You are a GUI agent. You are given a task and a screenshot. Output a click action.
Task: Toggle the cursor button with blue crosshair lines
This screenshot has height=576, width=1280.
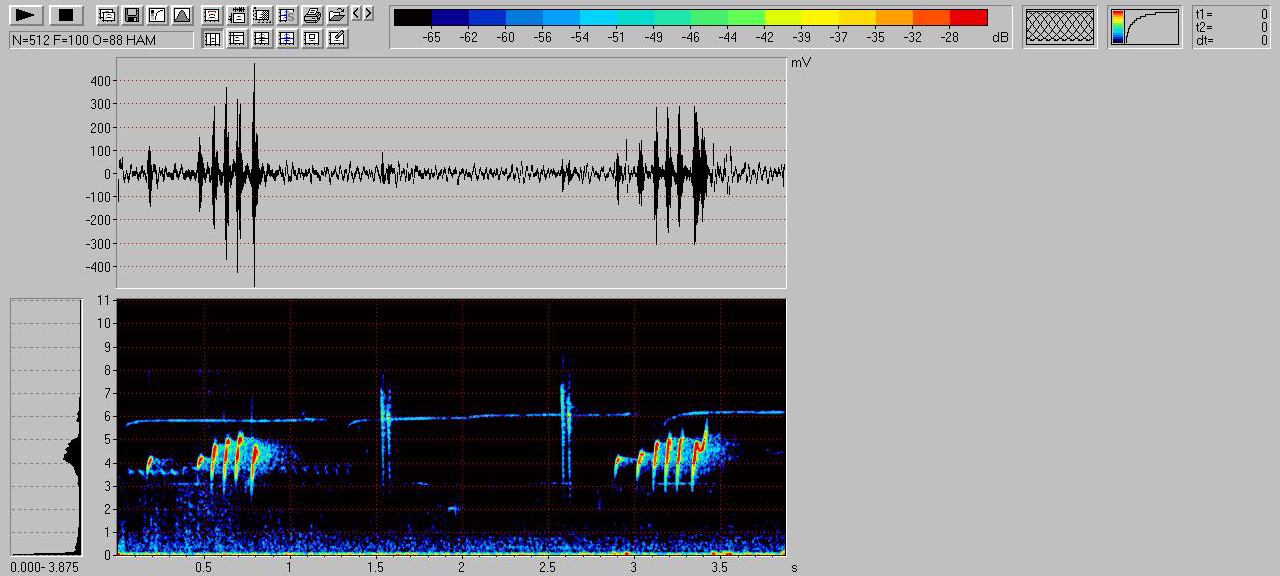click(x=287, y=39)
